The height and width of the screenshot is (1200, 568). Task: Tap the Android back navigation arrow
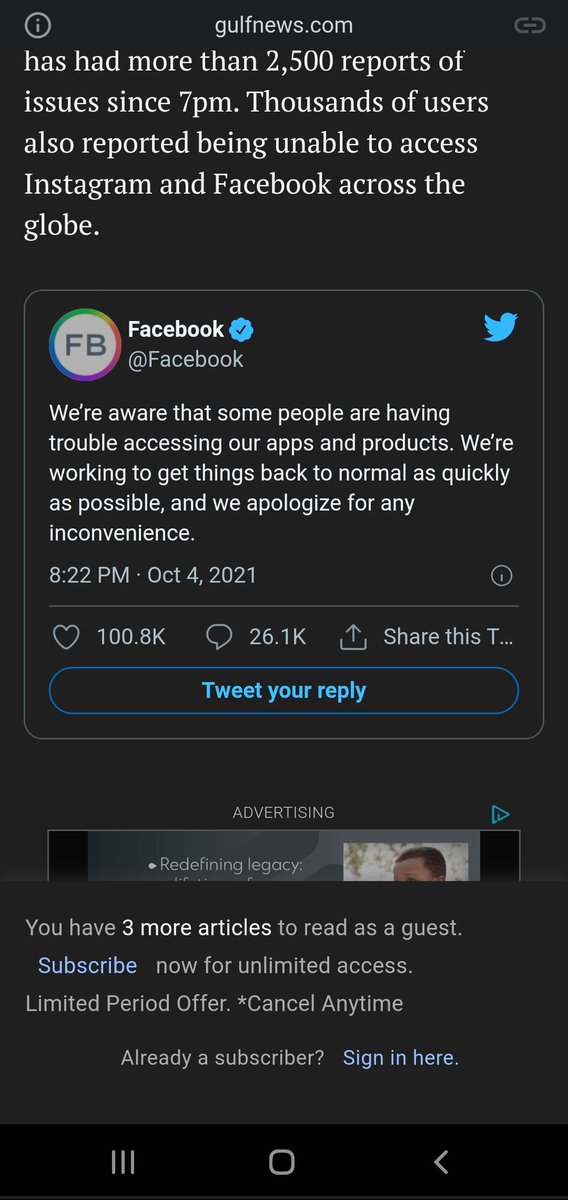441,1161
